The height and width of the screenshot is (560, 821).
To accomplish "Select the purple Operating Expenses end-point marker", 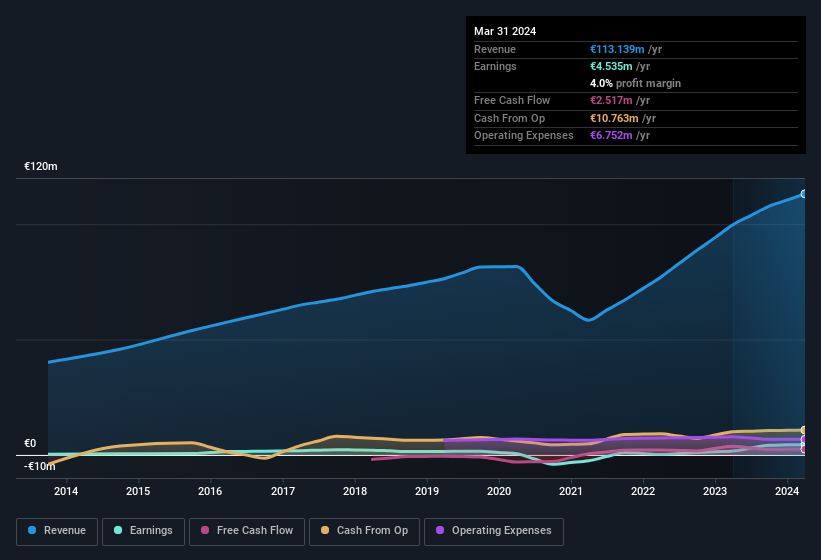I will pos(803,439).
